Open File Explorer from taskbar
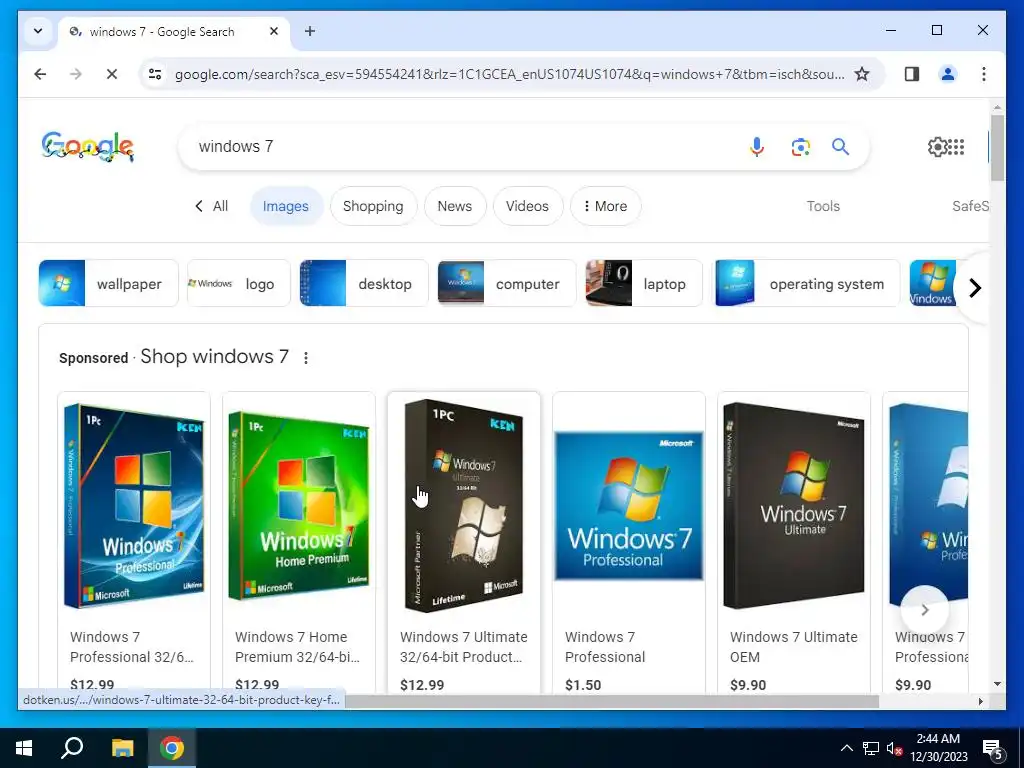This screenshot has height=768, width=1024. 122,748
